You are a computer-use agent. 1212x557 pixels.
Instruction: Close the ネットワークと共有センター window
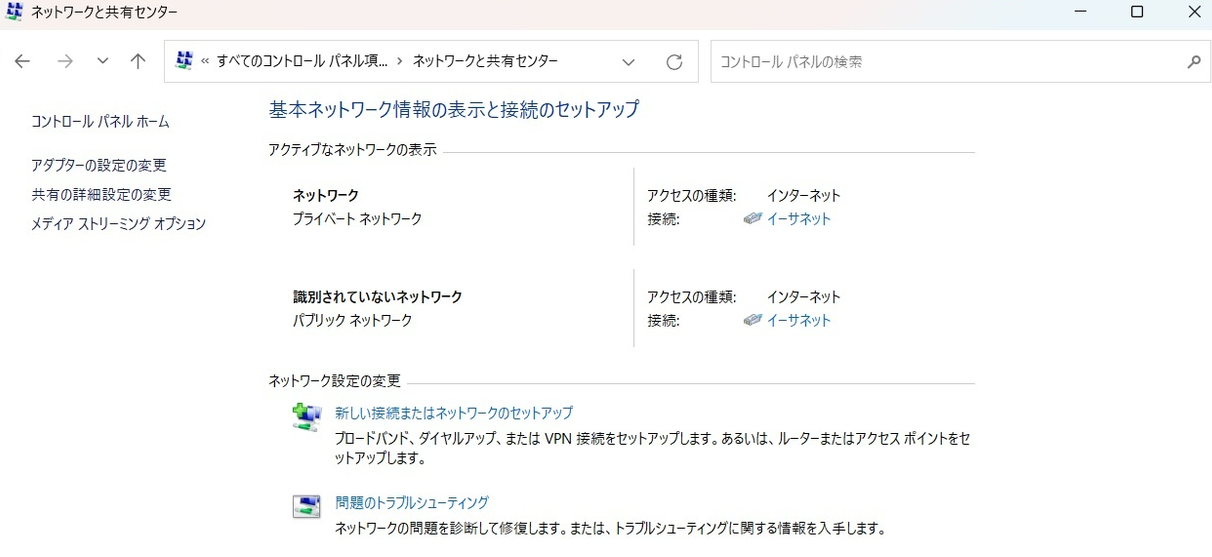(1193, 13)
